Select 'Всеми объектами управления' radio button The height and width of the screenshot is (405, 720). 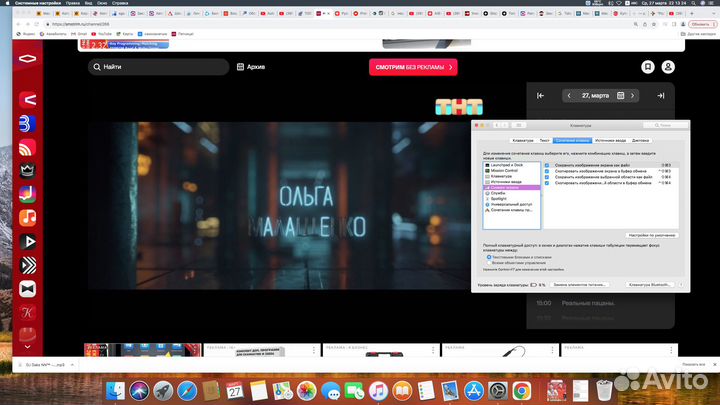pos(489,263)
